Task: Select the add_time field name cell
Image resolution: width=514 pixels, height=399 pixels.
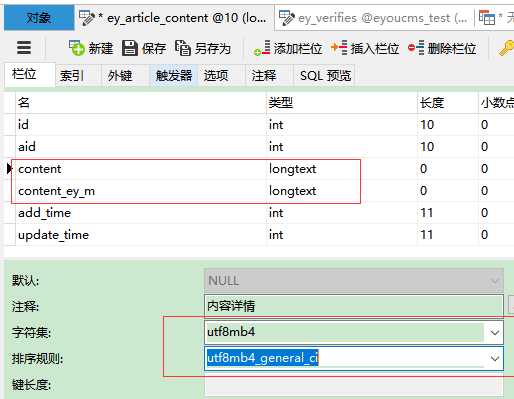Action: tap(141, 213)
